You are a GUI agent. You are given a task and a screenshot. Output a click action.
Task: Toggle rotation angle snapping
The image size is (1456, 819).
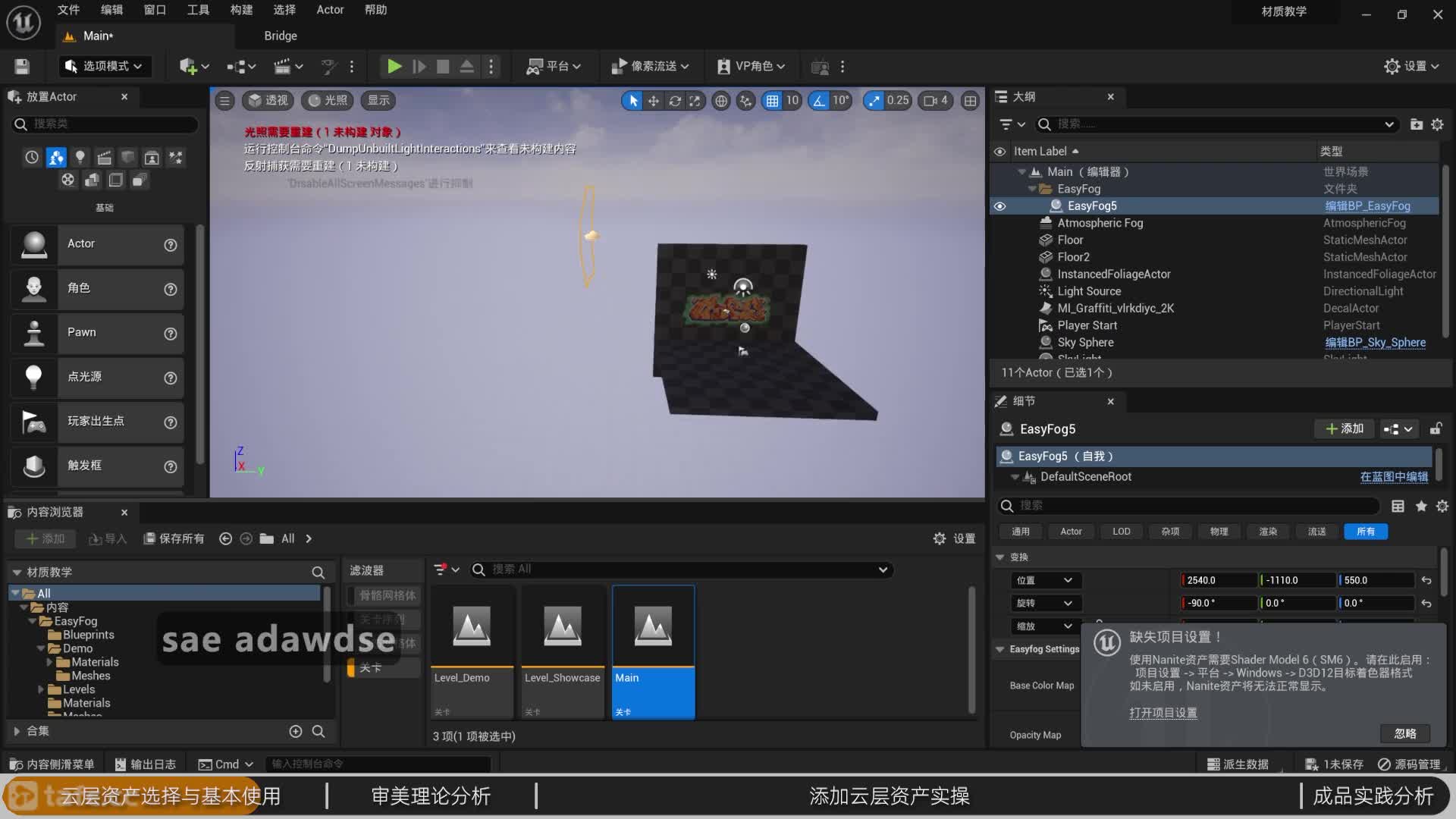pos(819,100)
